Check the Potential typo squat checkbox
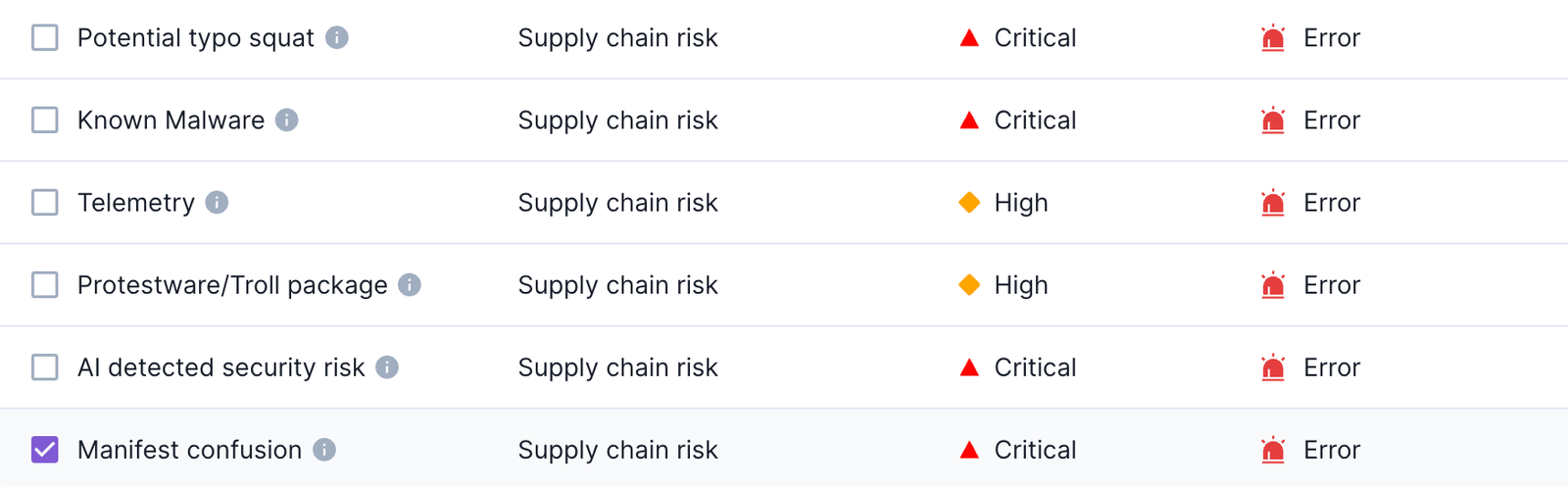1568x487 pixels. 45,37
